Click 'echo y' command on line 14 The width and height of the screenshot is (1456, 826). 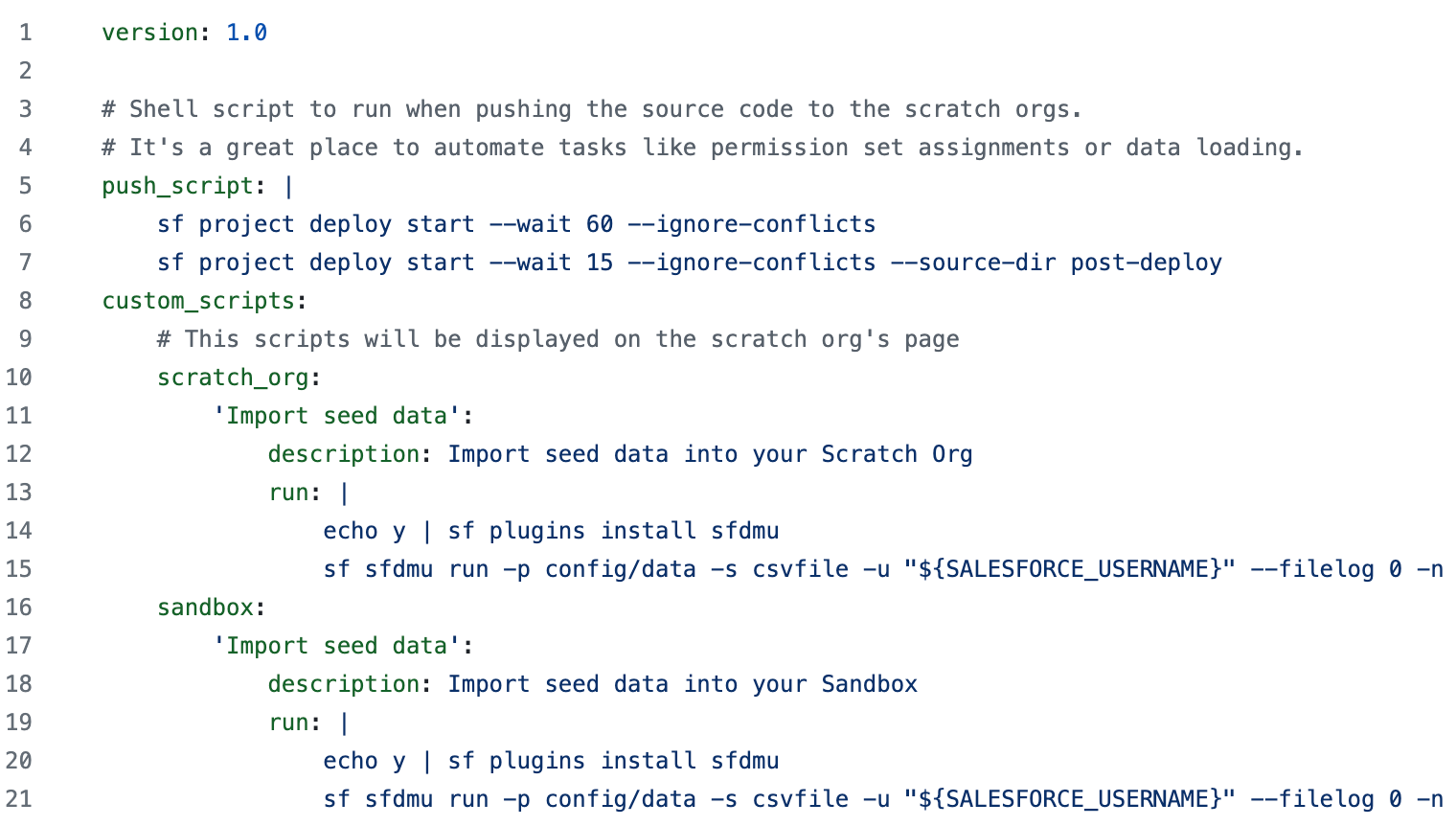tap(364, 531)
